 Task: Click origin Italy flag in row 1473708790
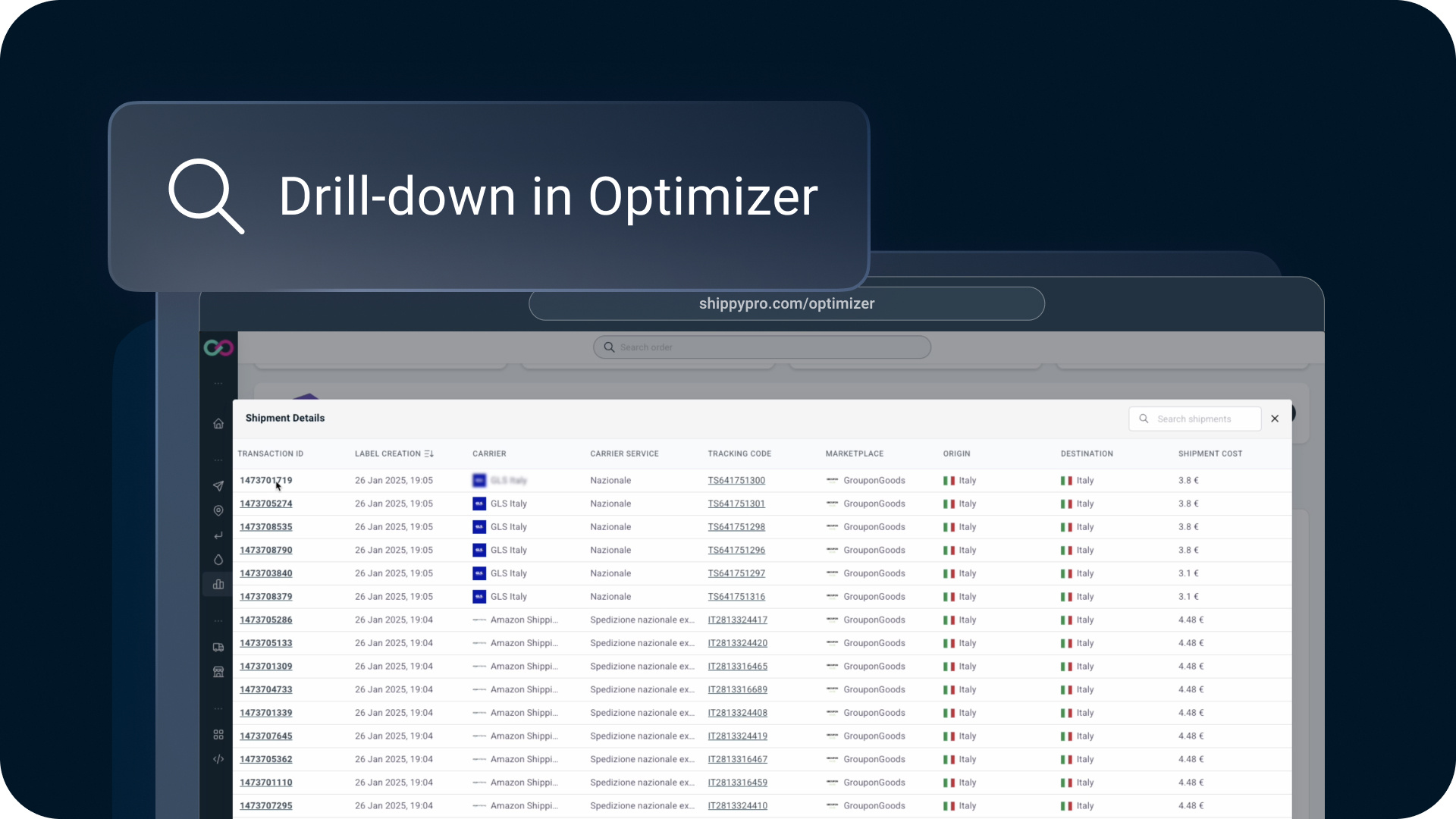949,551
